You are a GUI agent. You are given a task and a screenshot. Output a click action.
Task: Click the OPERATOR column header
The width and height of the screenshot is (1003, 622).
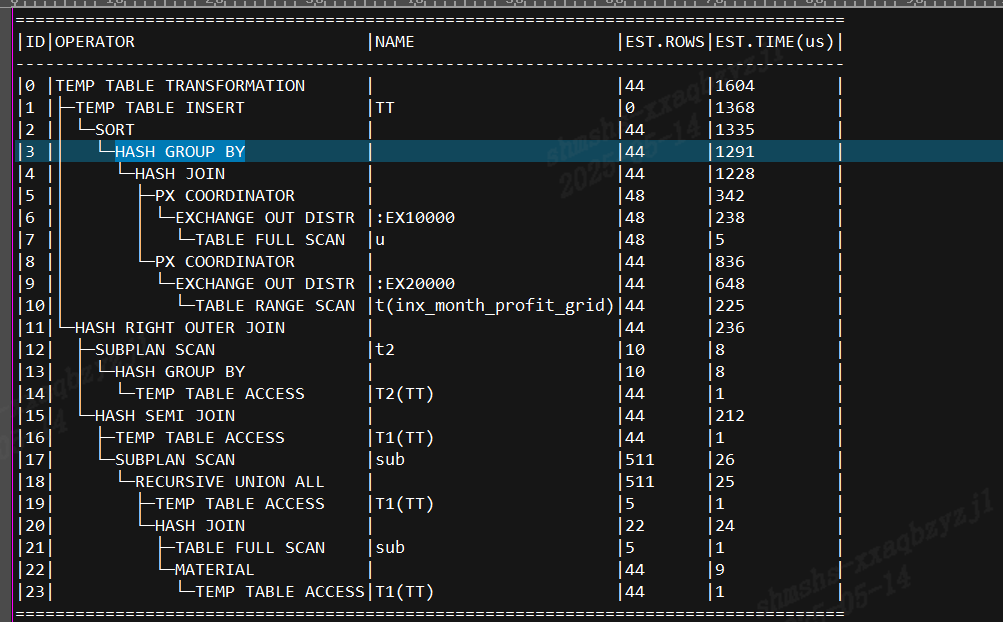[x=95, y=42]
